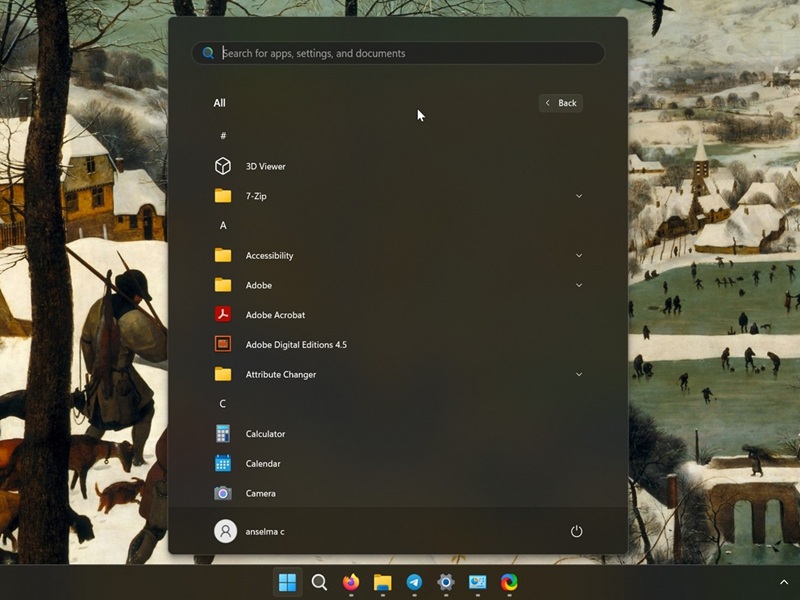This screenshot has height=600, width=800.
Task: Click the 'Calculator' label
Action: coord(265,434)
